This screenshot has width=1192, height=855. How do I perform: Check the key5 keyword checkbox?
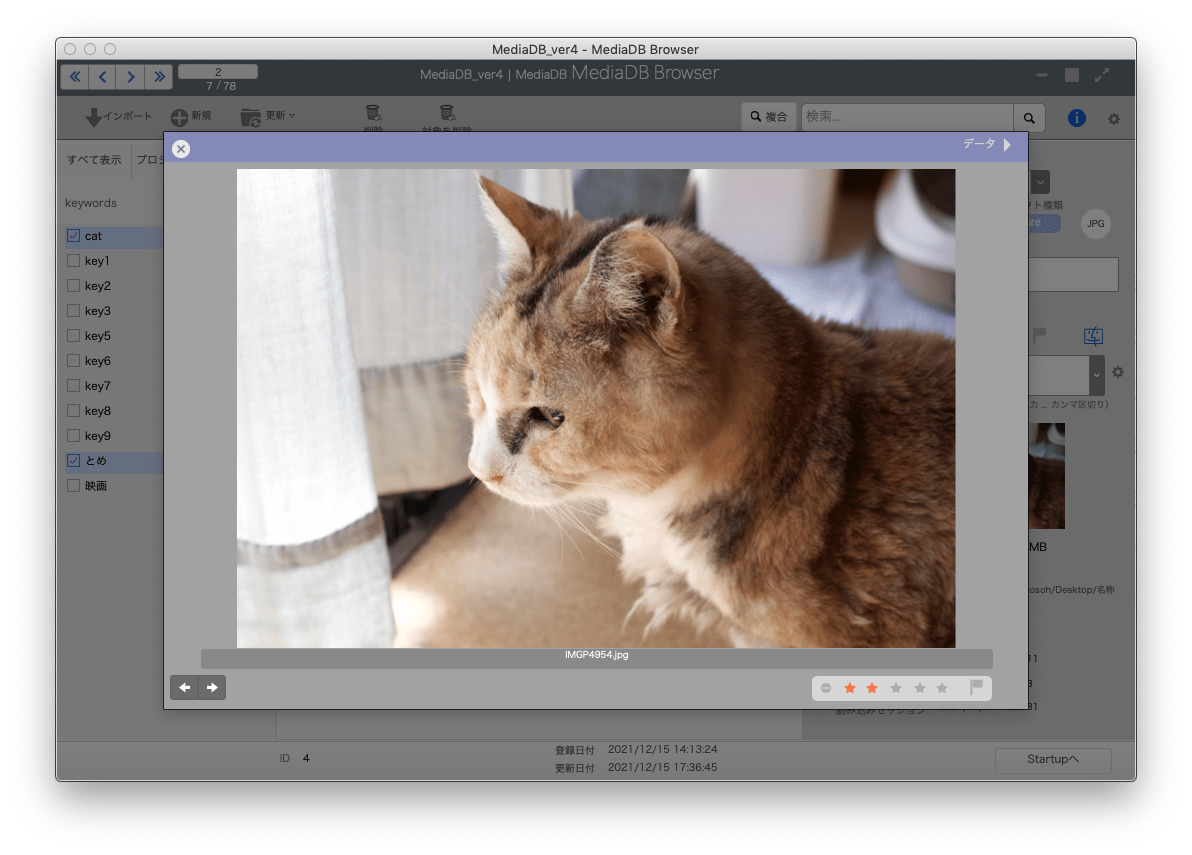click(74, 335)
